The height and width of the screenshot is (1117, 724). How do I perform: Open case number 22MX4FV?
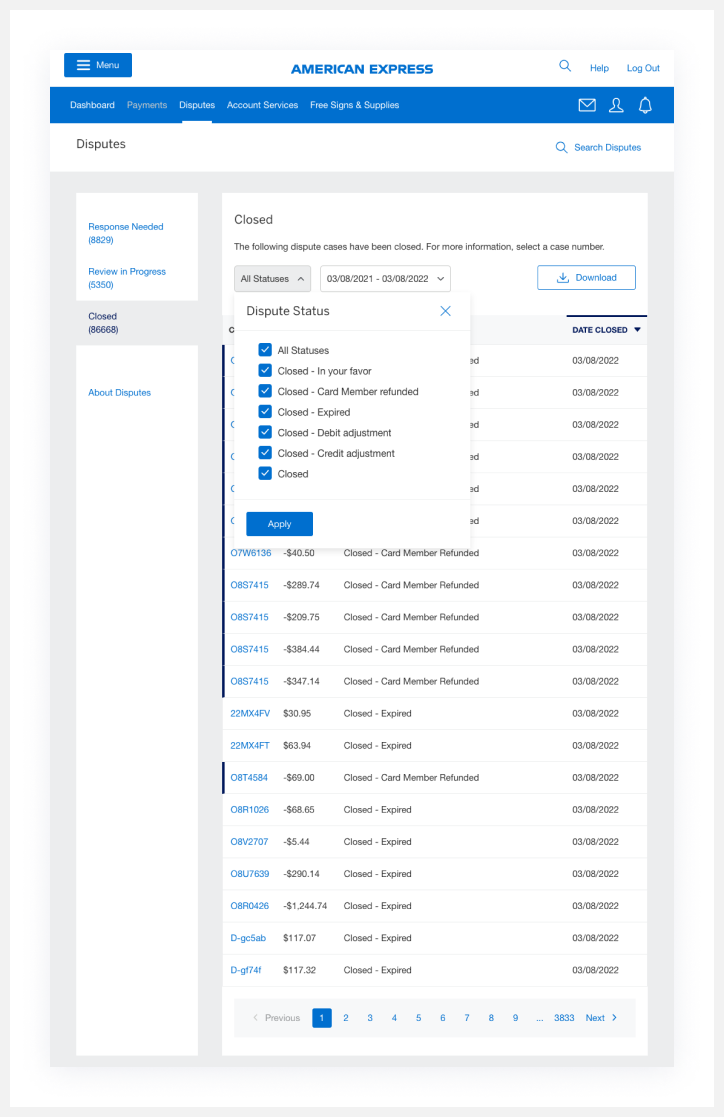pyautogui.click(x=250, y=713)
